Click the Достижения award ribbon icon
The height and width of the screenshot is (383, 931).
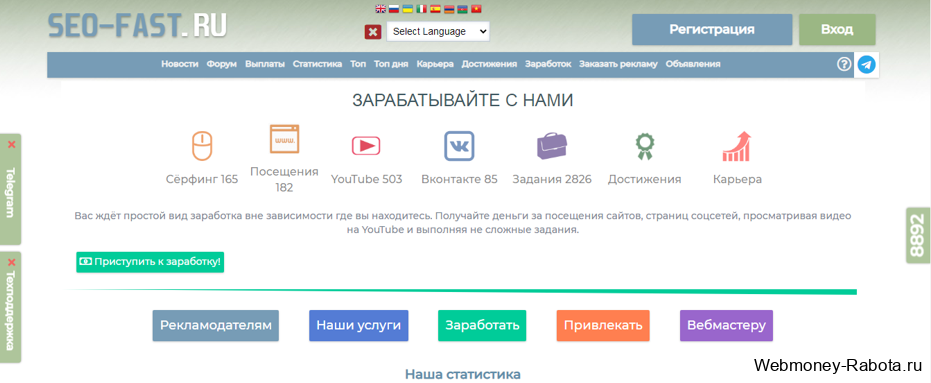pyautogui.click(x=644, y=146)
